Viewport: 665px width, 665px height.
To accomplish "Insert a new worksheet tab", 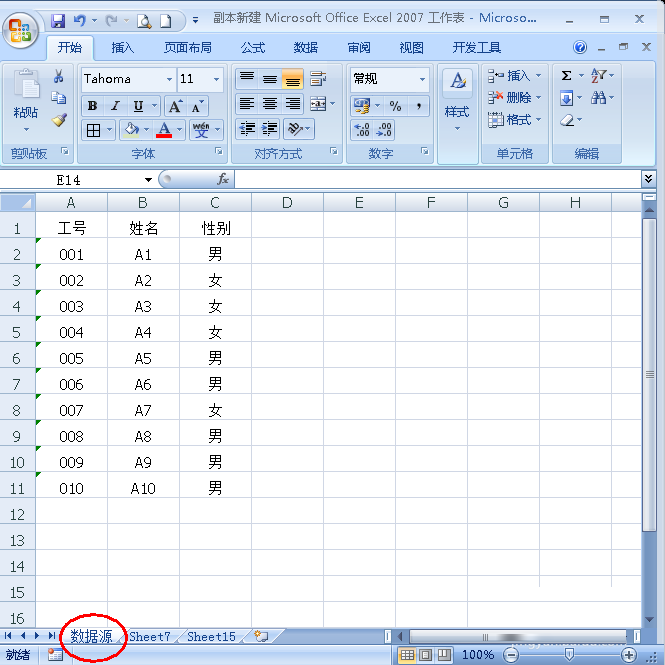I will 261,636.
